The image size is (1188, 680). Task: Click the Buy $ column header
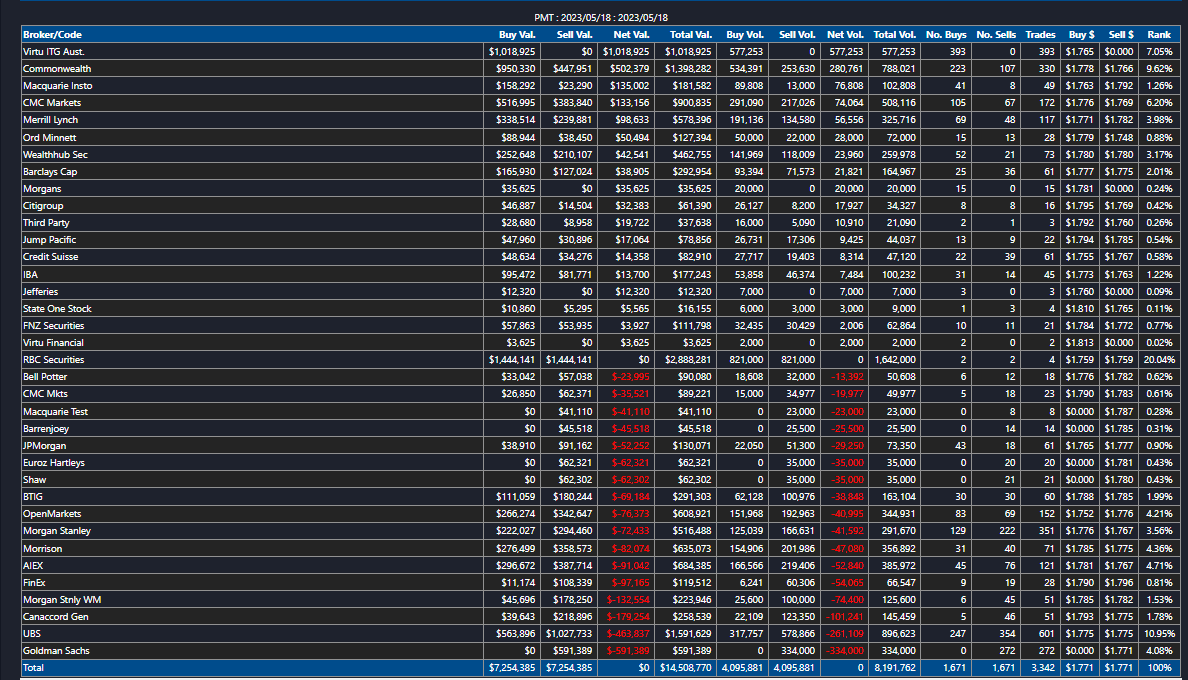(1081, 35)
